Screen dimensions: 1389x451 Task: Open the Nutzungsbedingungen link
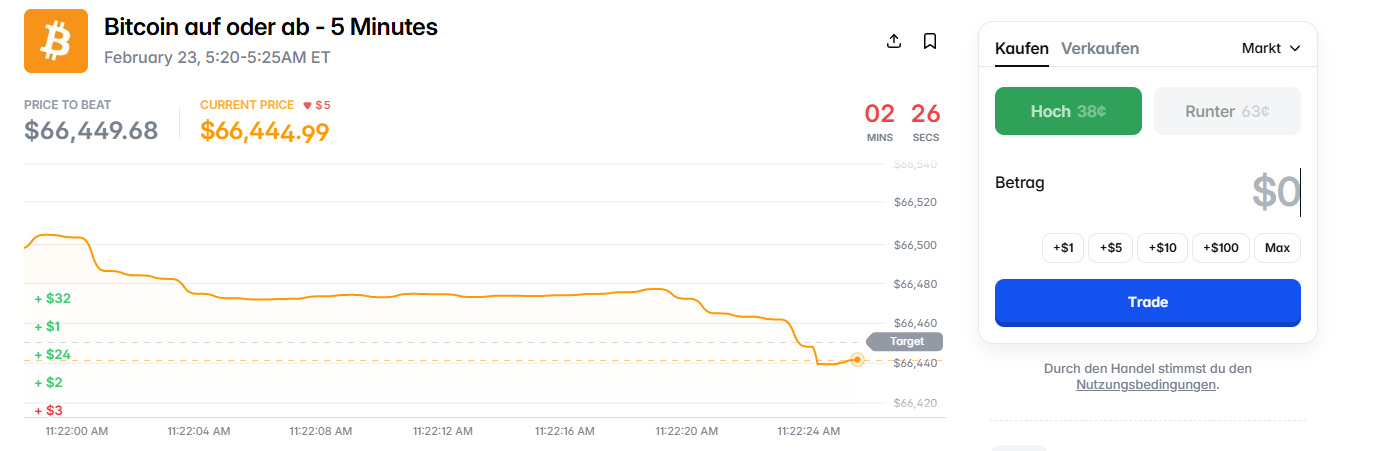click(1146, 384)
